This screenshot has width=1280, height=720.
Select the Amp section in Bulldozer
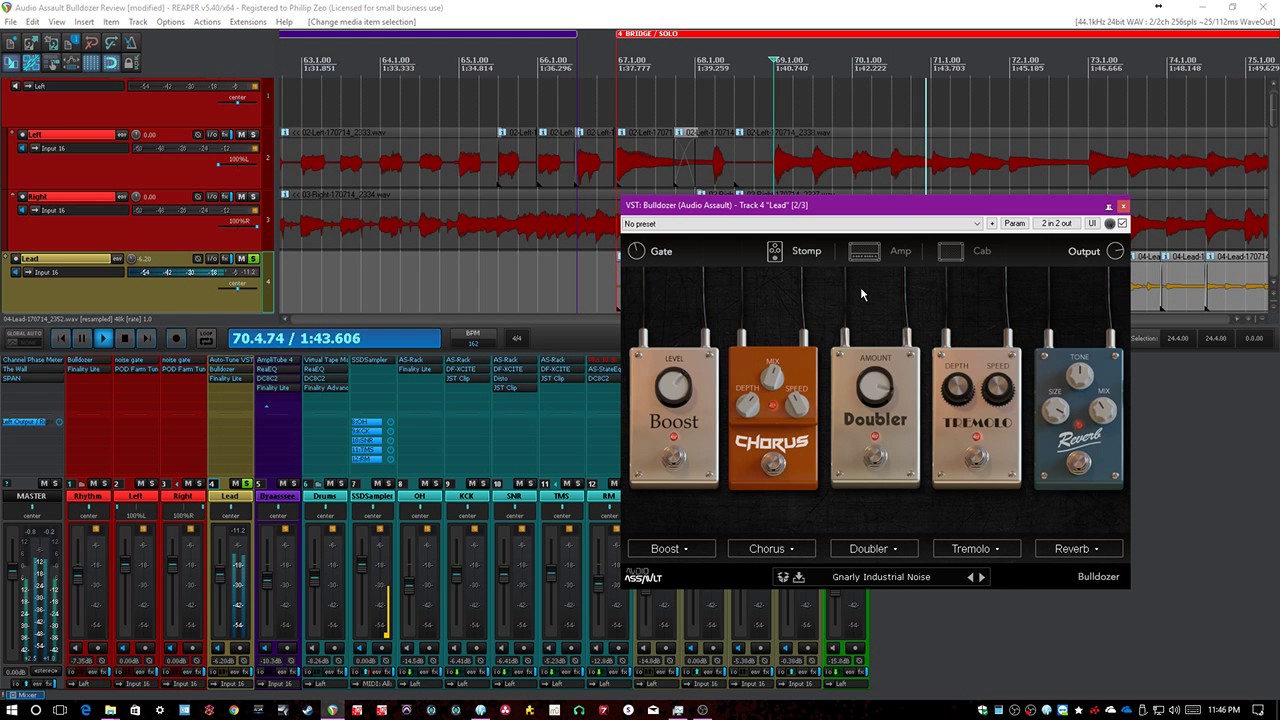tap(880, 251)
